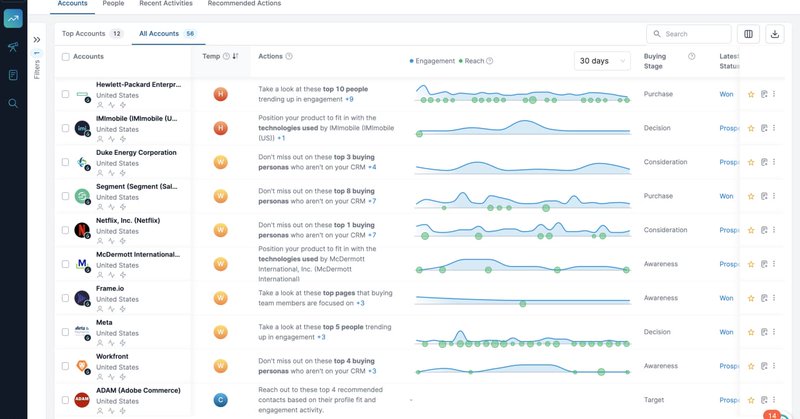Open the column settings icon button
Image resolution: width=800 pixels, height=419 pixels.
(x=748, y=34)
